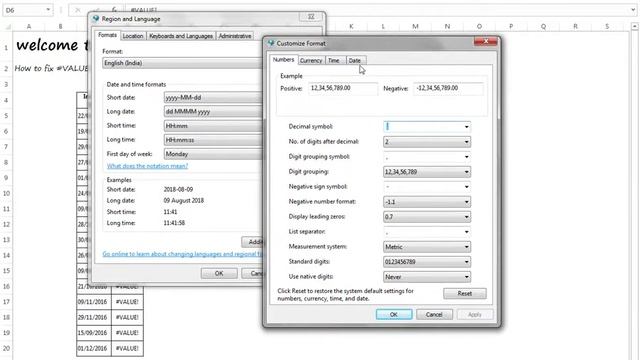Switch to the Administrative tab
The height and width of the screenshot is (360, 640).
[x=235, y=36]
